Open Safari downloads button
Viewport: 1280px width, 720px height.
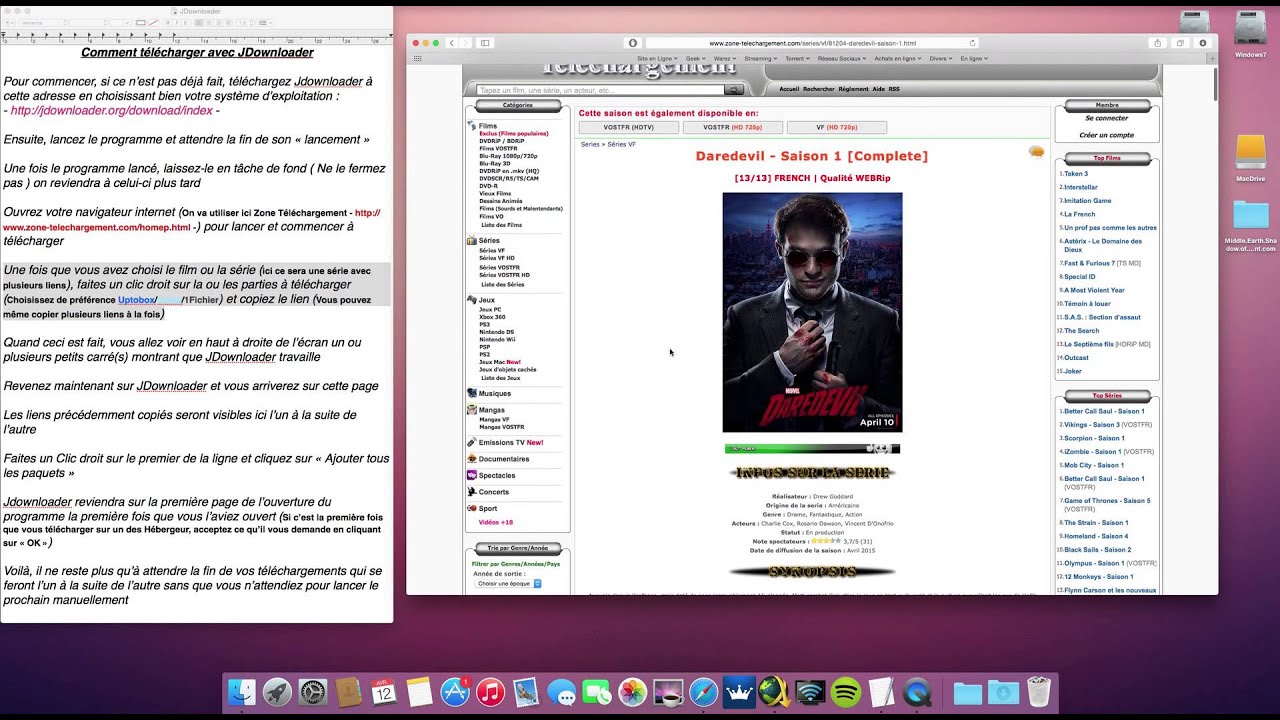1202,43
